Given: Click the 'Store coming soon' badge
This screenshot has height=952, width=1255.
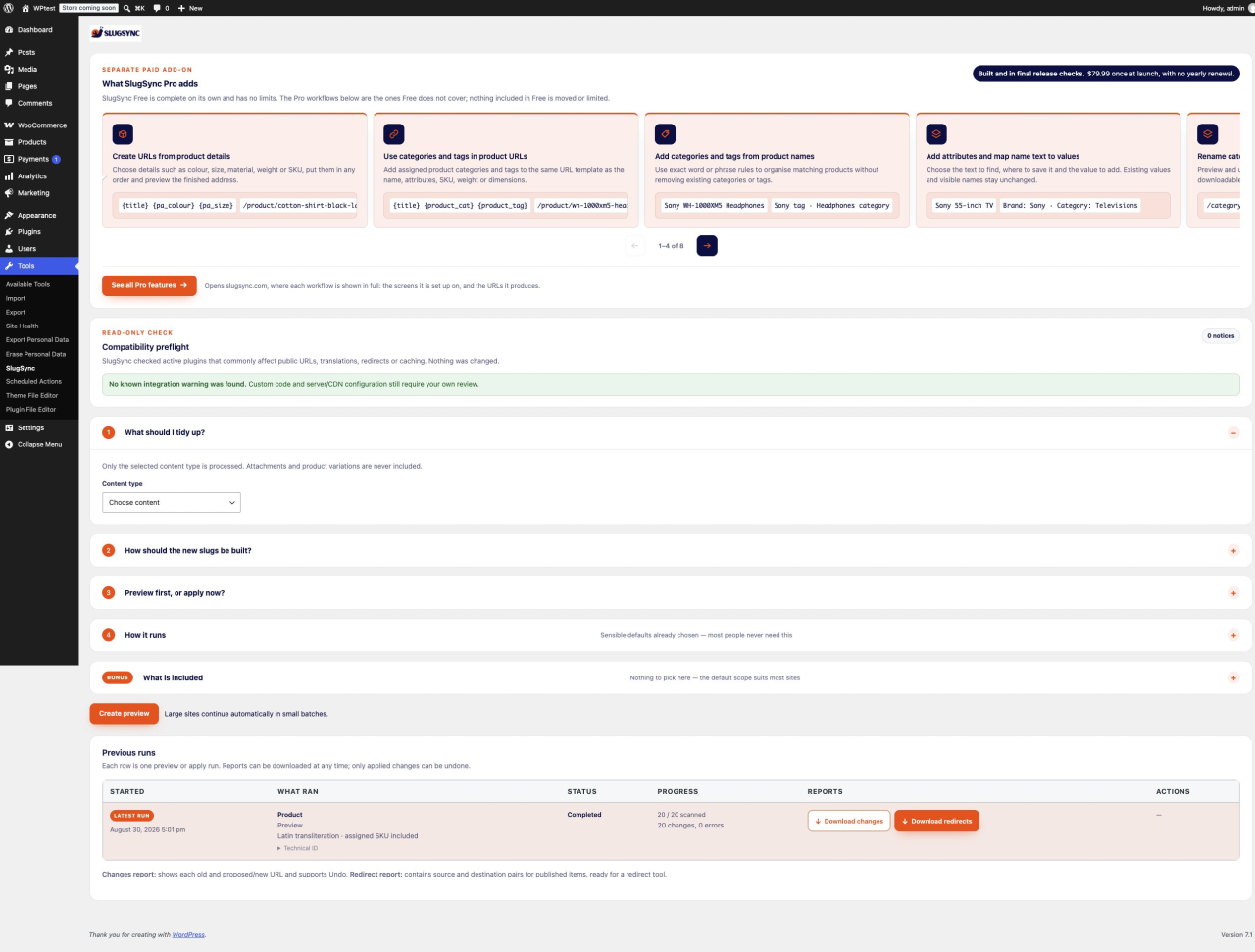Looking at the screenshot, I should click(x=89, y=8).
